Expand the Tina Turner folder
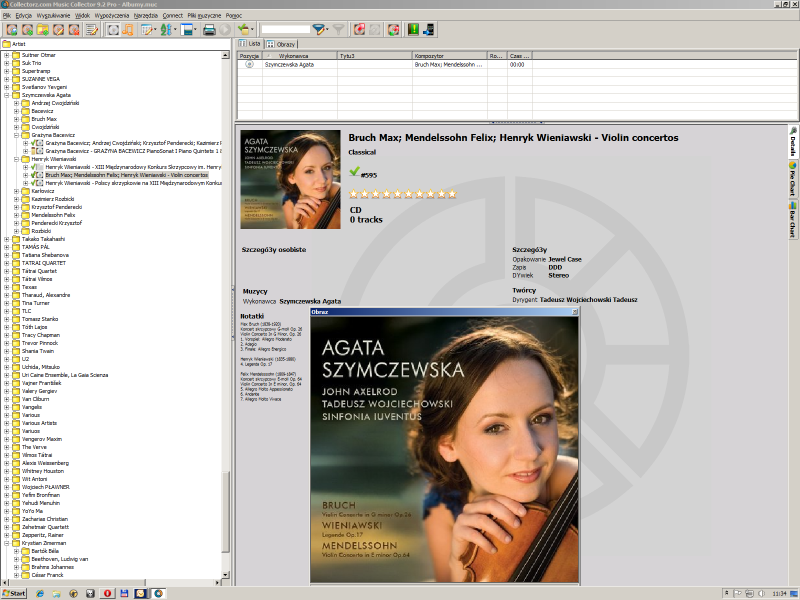Viewport: 800px width, 600px height. coord(7,303)
